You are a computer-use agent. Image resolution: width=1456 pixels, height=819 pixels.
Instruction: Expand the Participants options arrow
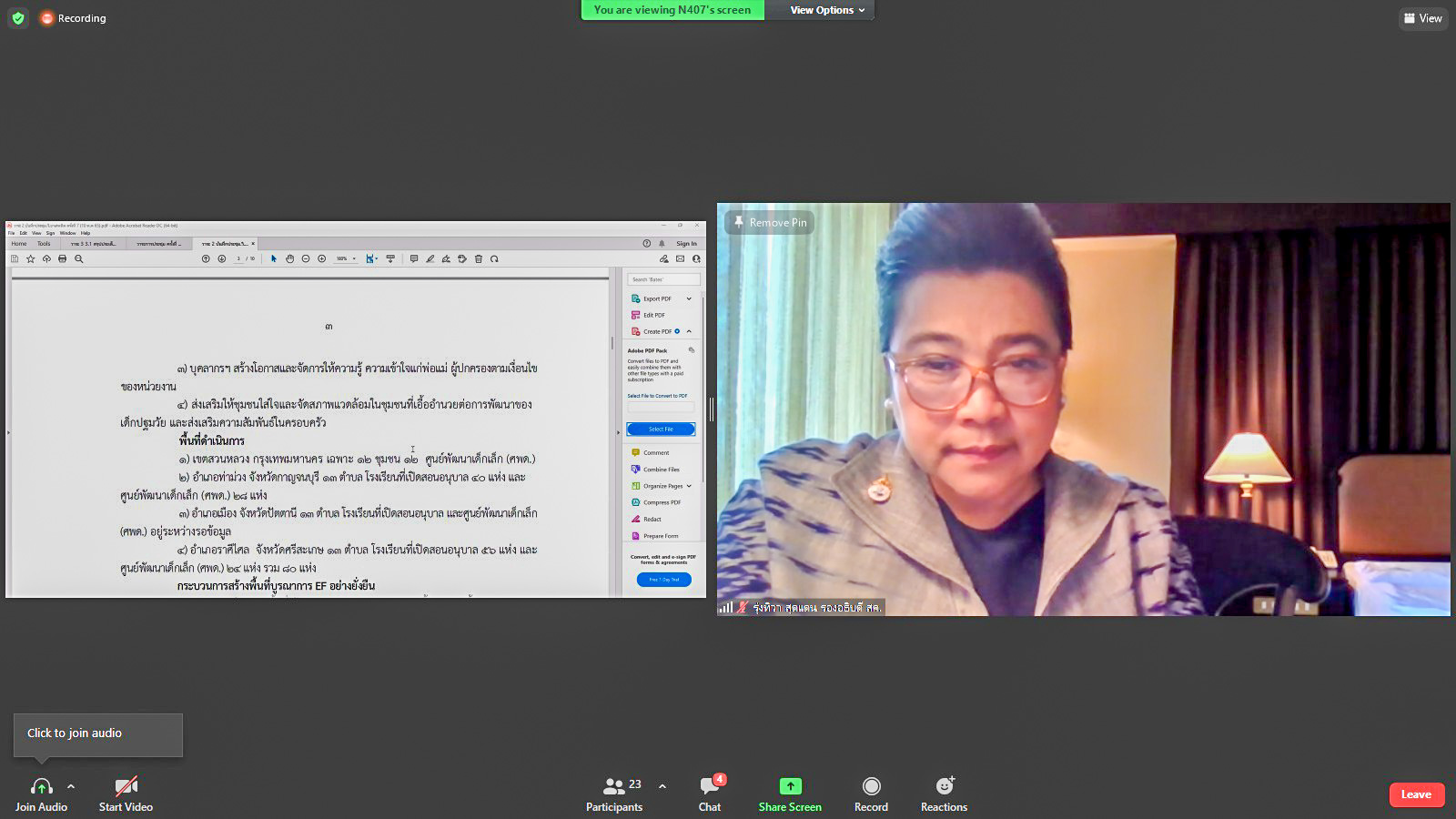(662, 786)
